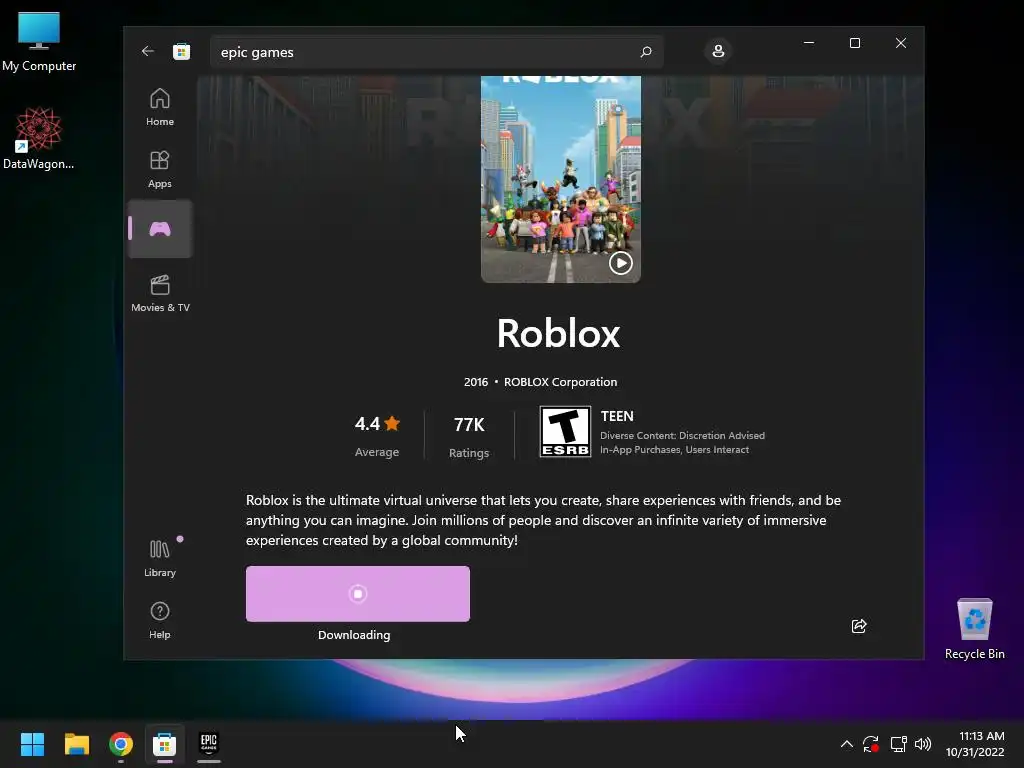
Task: Open the ROBLOX Corporation publisher link
Action: tap(560, 382)
